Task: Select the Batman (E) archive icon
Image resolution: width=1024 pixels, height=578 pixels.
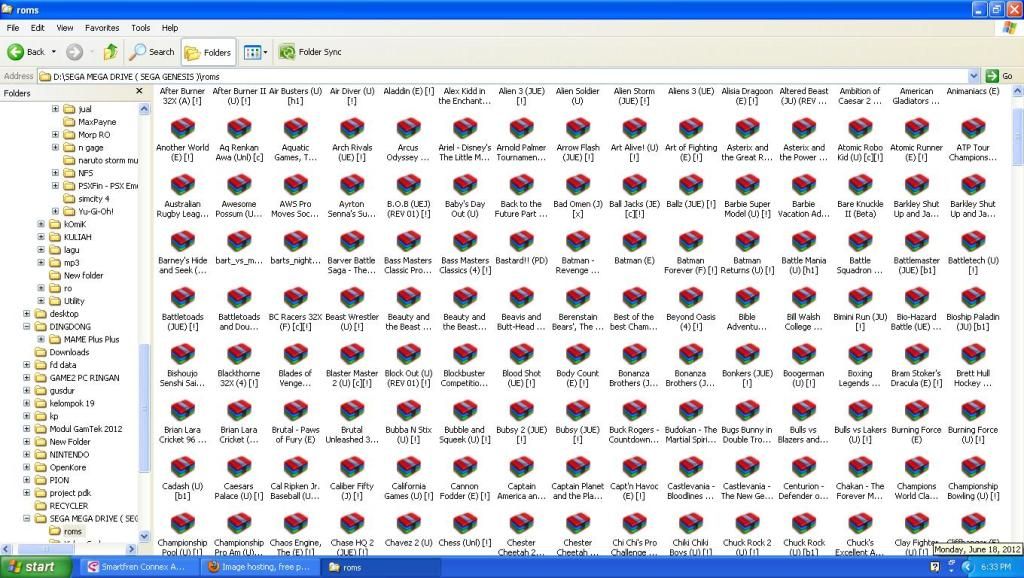Action: tap(634, 241)
